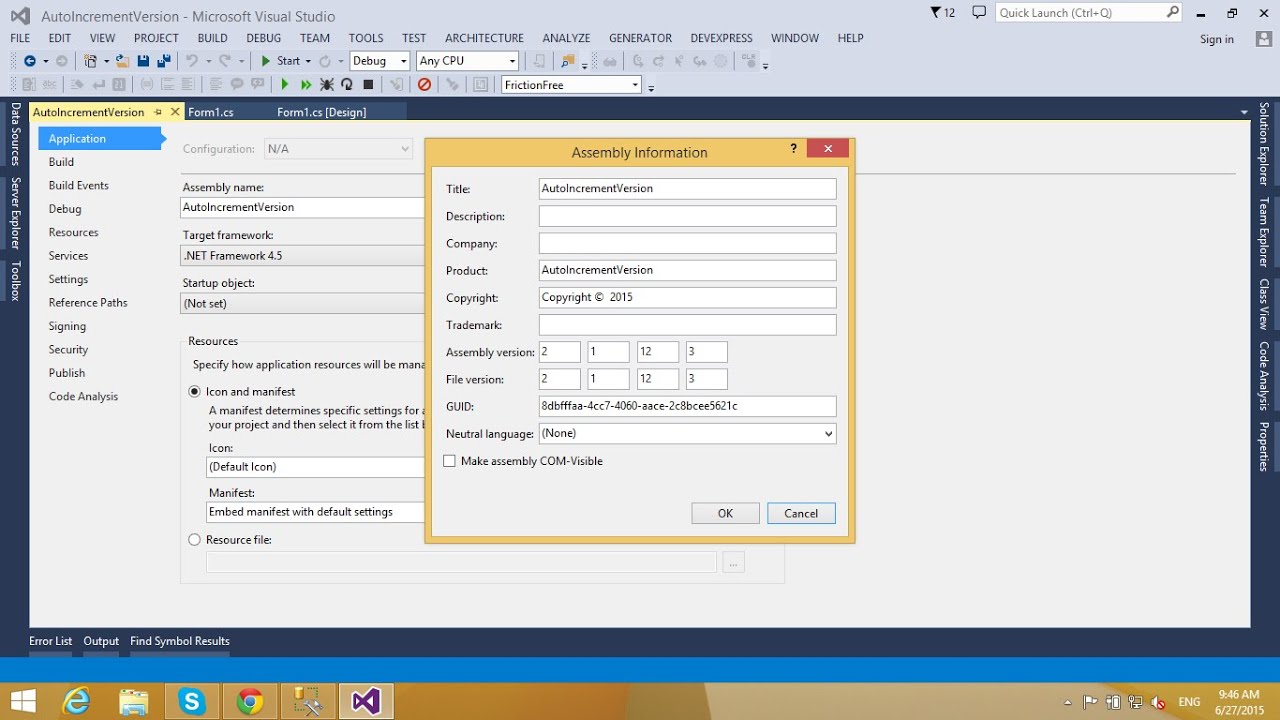Click the Undo arrow icon
The image size is (1280, 720).
(x=191, y=61)
